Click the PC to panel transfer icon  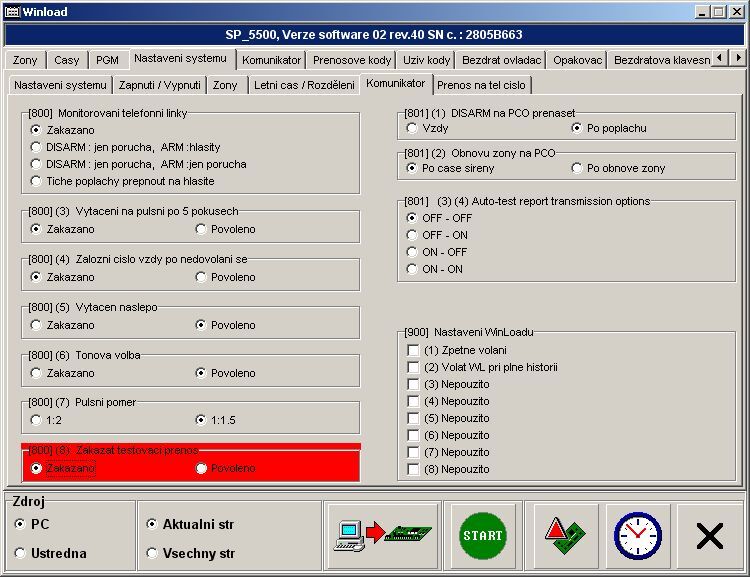(384, 535)
